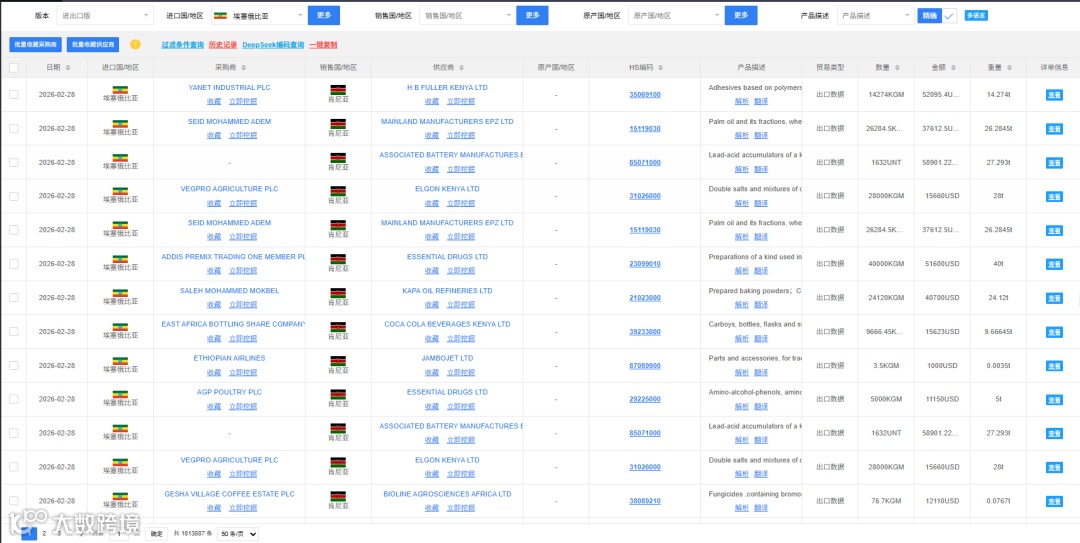Click the 批量收藏采购商 button
1080x543 pixels.
click(x=36, y=45)
